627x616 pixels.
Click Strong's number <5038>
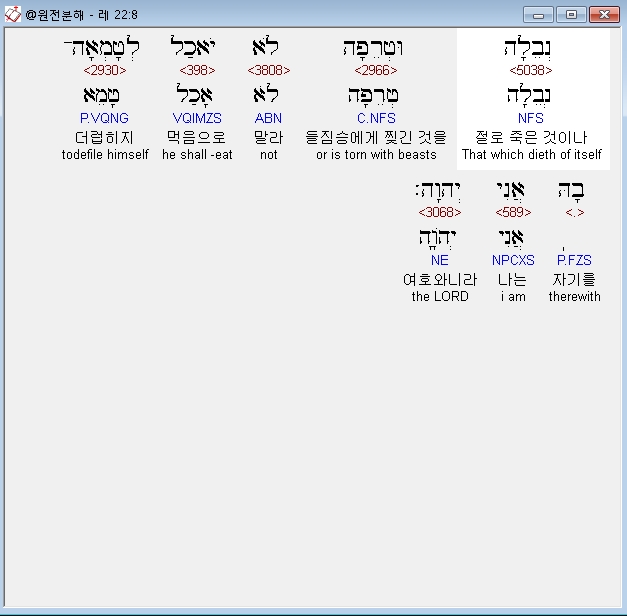[531, 70]
